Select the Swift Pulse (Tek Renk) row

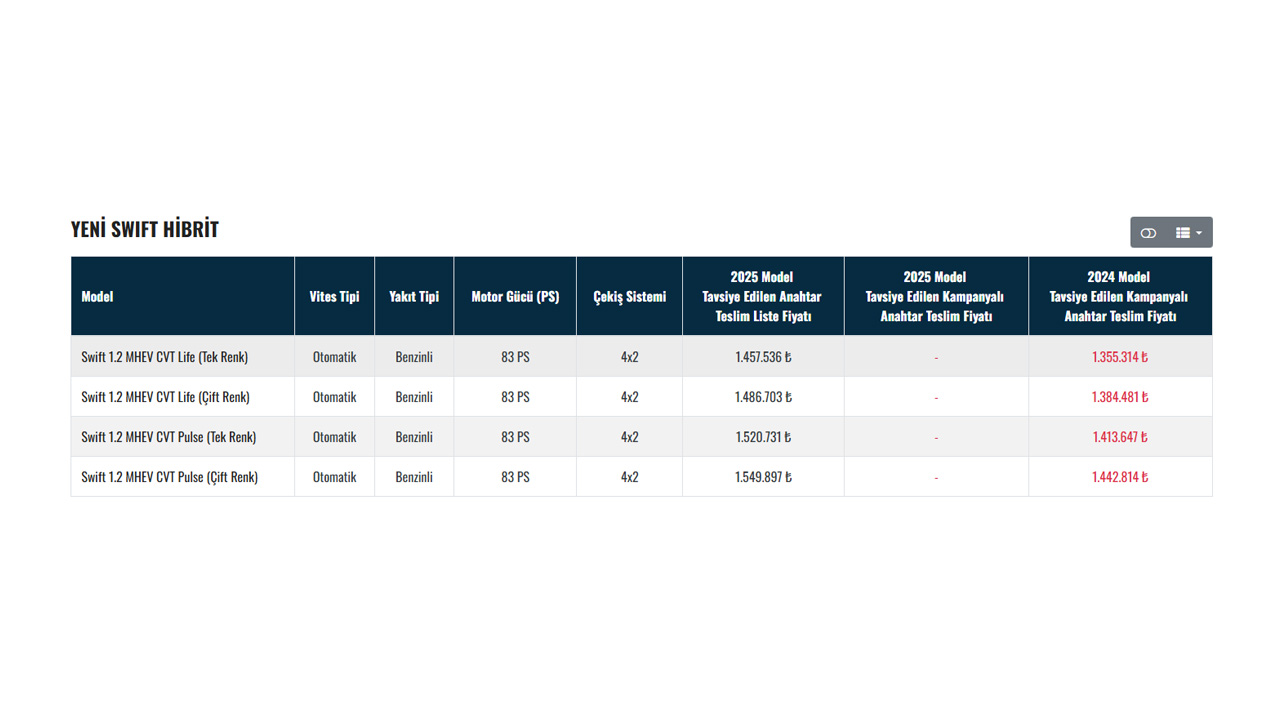641,436
